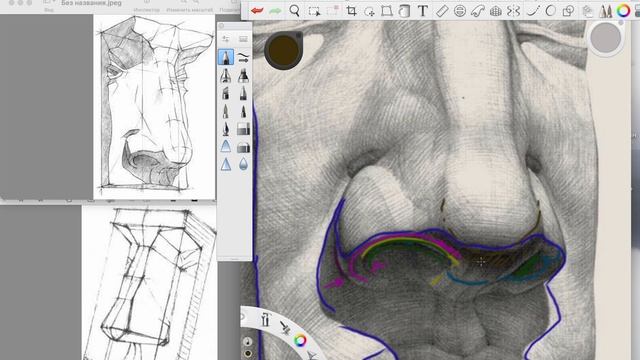Click 'Инспектор' in Preview toolbar
The height and width of the screenshot is (360, 640).
(147, 10)
